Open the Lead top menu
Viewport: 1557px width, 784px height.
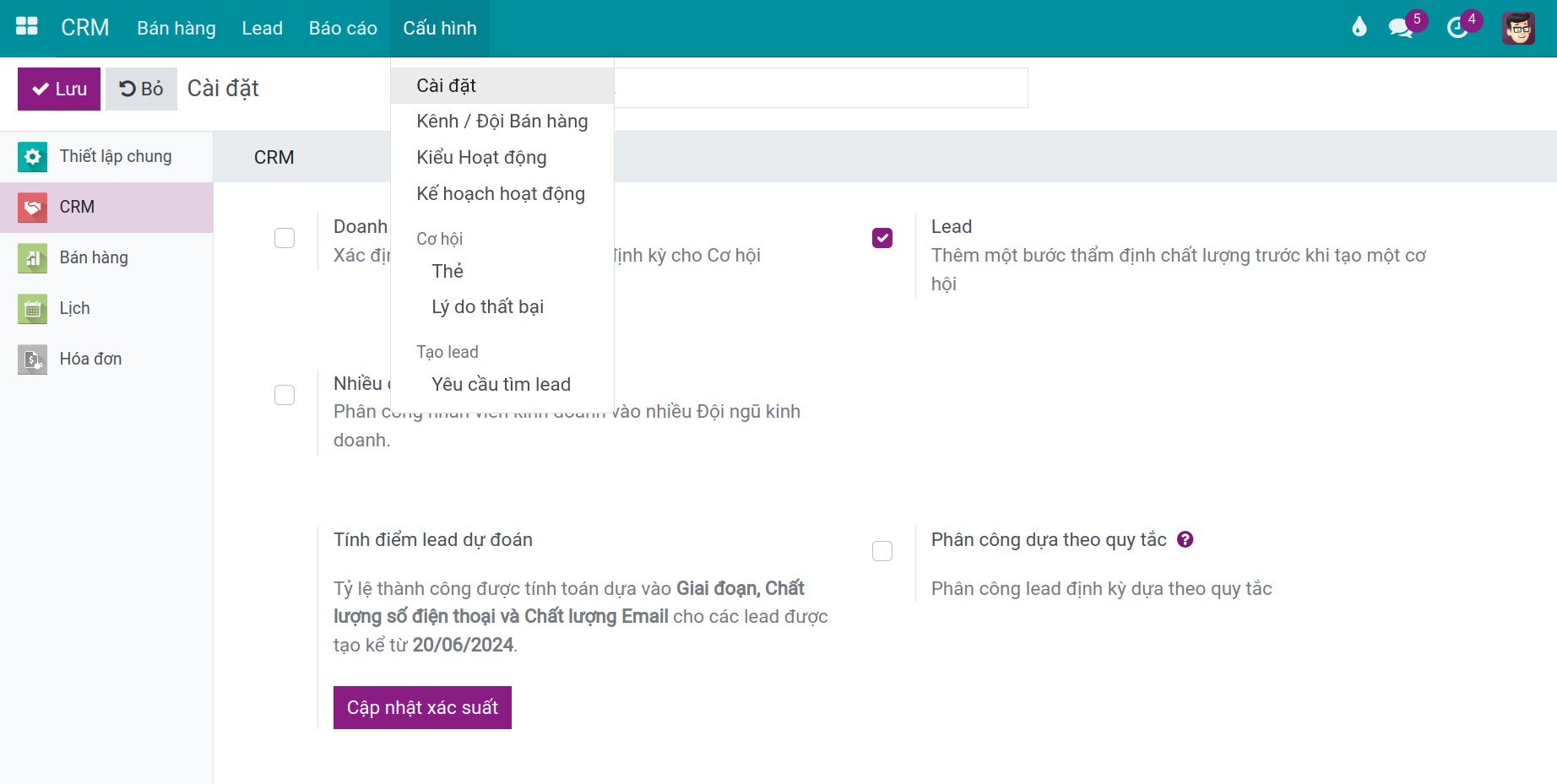(262, 28)
